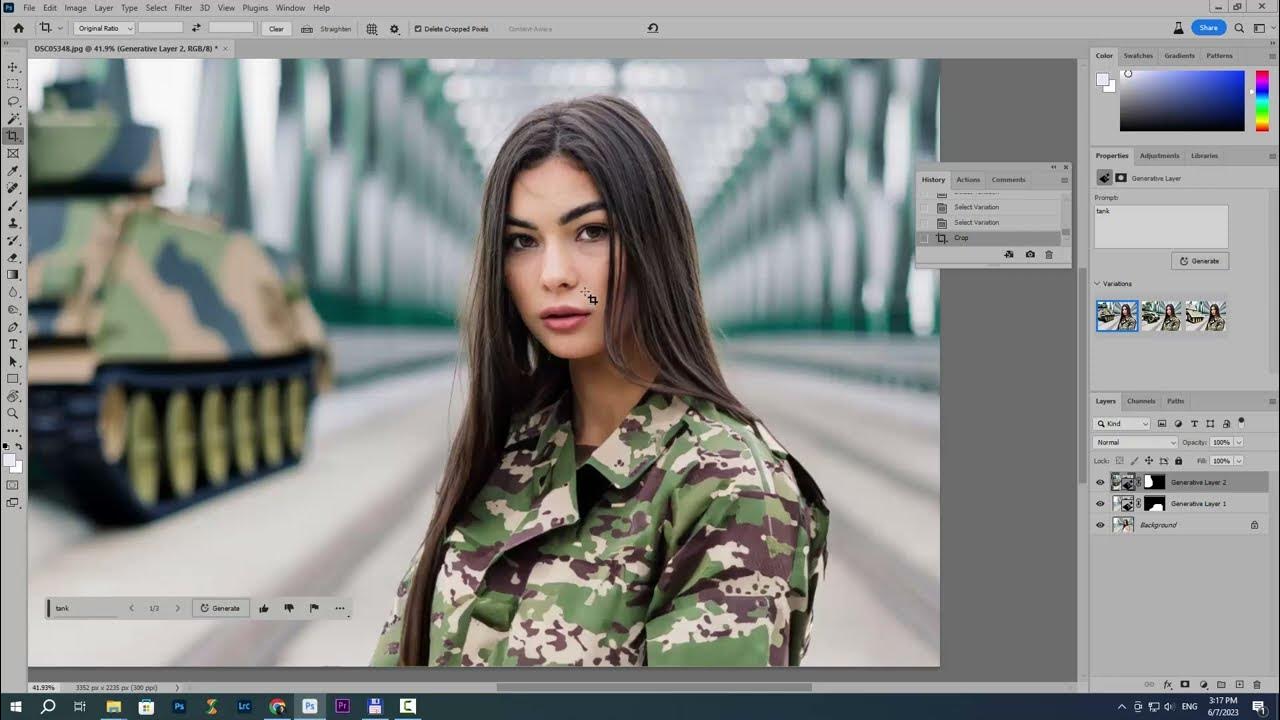Open more options in generative bar

pyautogui.click(x=340, y=608)
